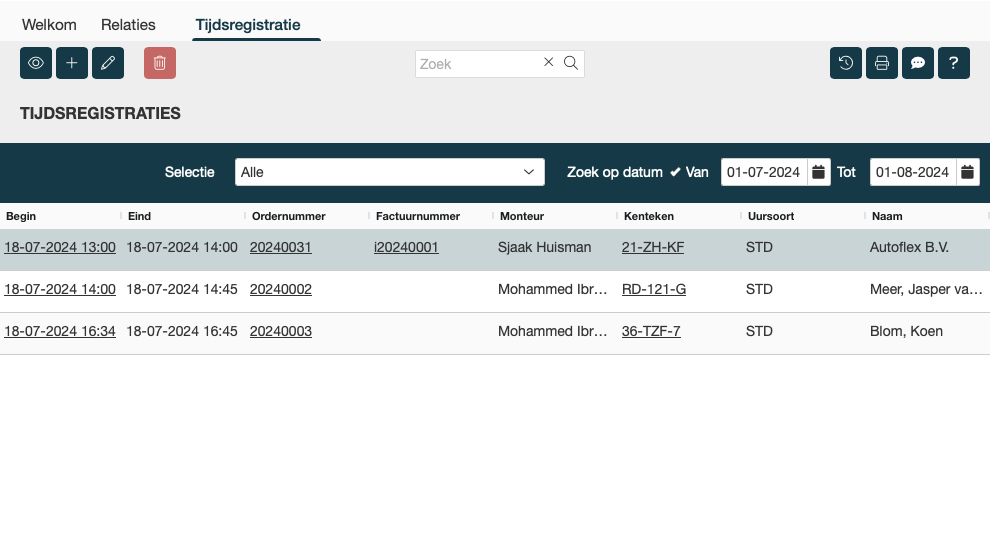Open calendar picker for Tot date
Image resolution: width=990 pixels, height=559 pixels.
tap(968, 172)
